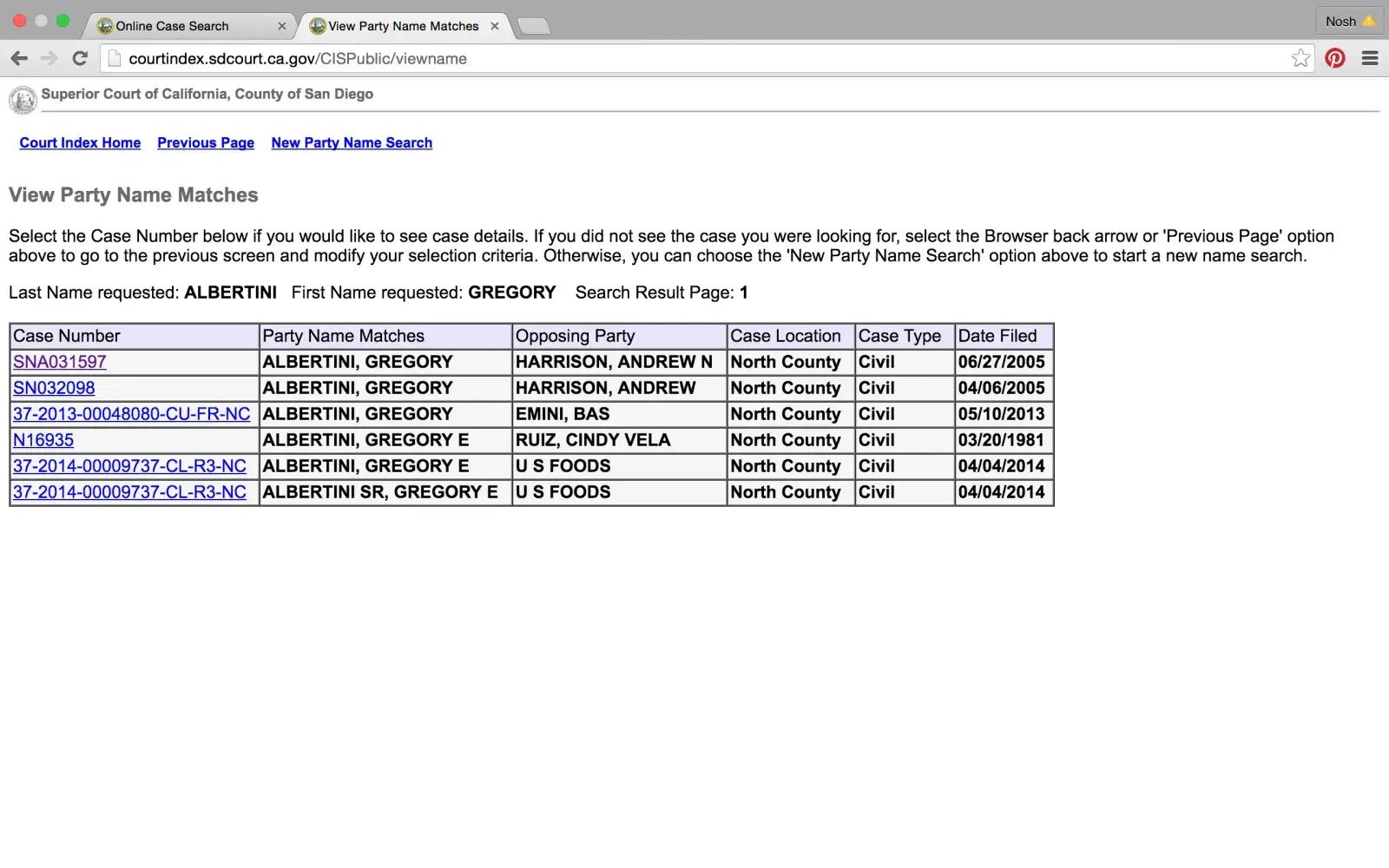Image resolution: width=1389 pixels, height=868 pixels.
Task: Close the Online Case Search tab
Action: pos(282,26)
